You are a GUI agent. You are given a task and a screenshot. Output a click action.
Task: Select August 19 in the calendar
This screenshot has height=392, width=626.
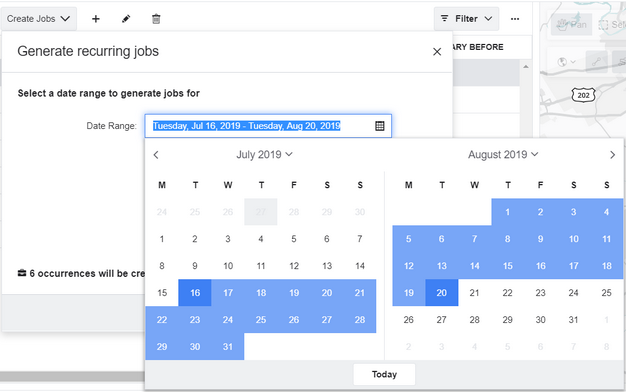click(408, 293)
